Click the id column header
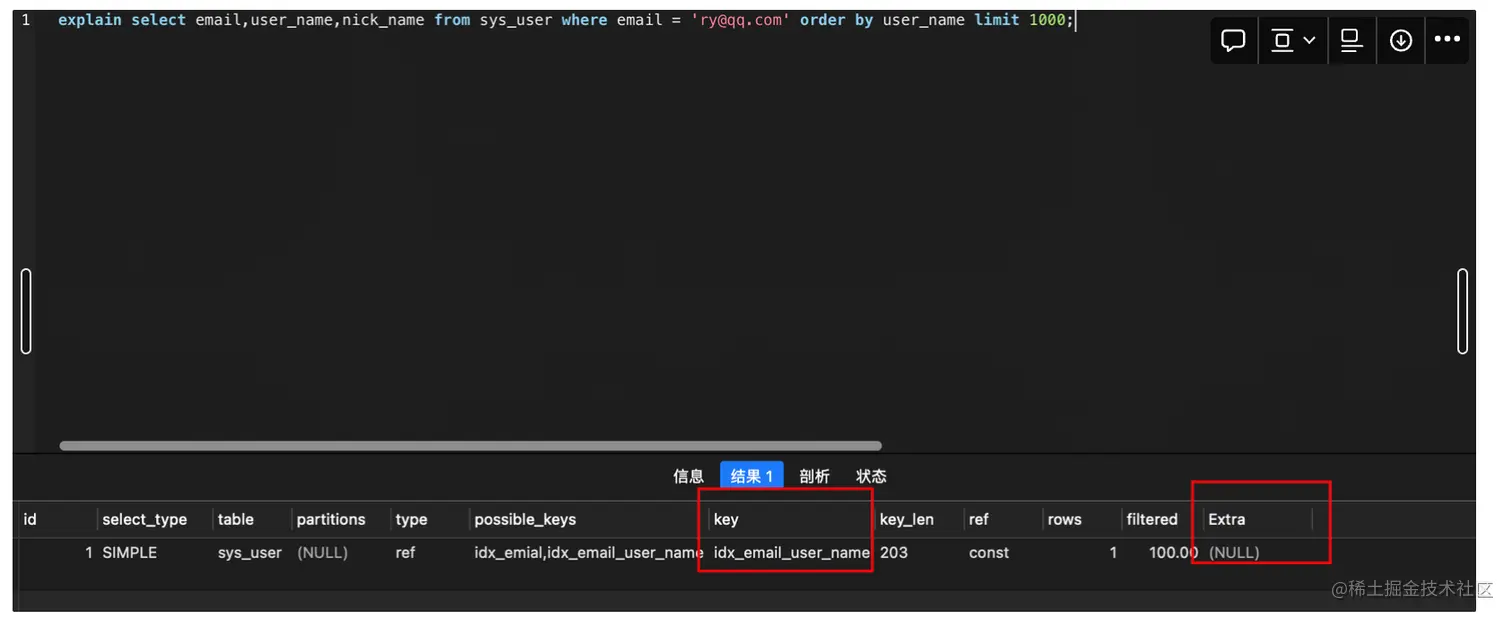The height and width of the screenshot is (619, 1512). click(x=30, y=519)
